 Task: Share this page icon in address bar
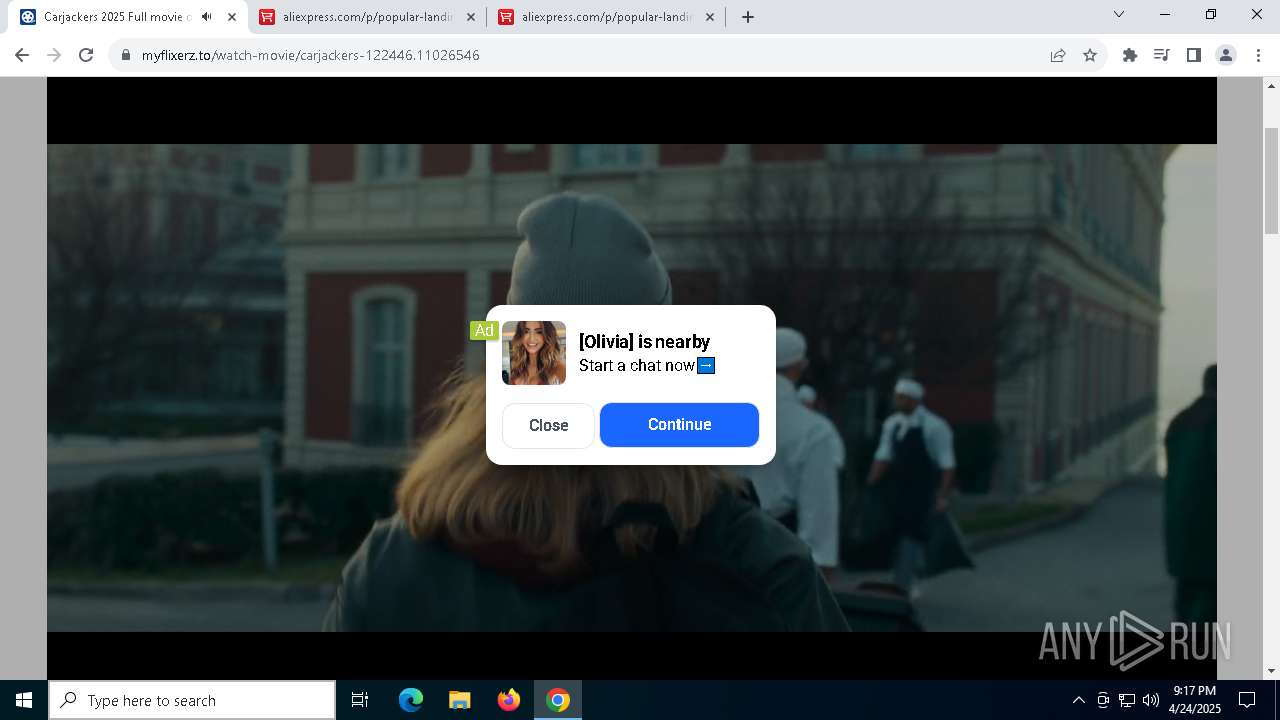(x=1058, y=55)
